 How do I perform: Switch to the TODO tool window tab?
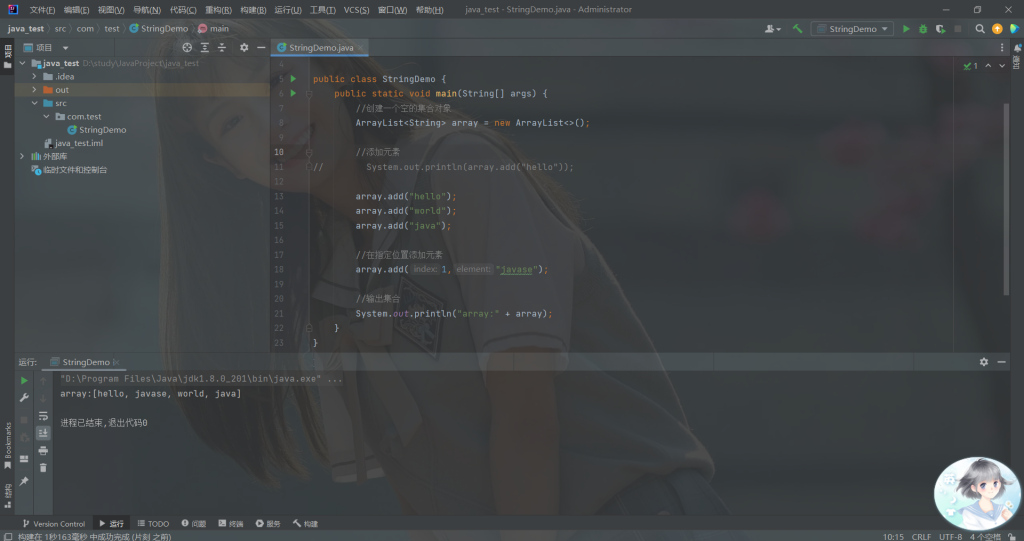coord(154,523)
